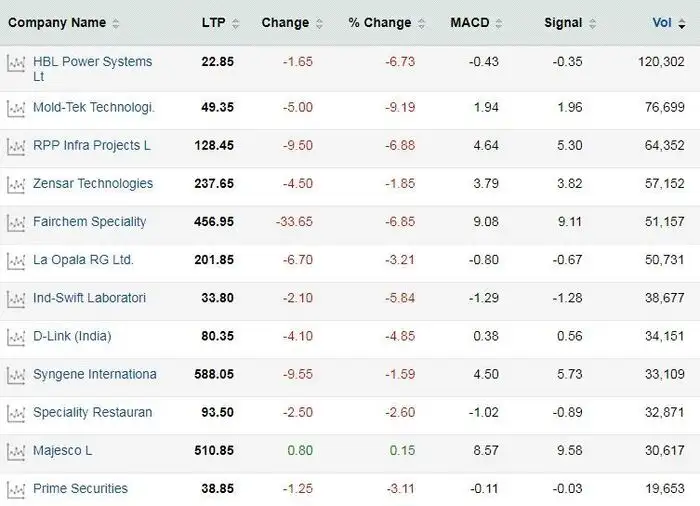Click chart icon next to Zensar Technologies
The height and width of the screenshot is (506, 700).
(15, 184)
